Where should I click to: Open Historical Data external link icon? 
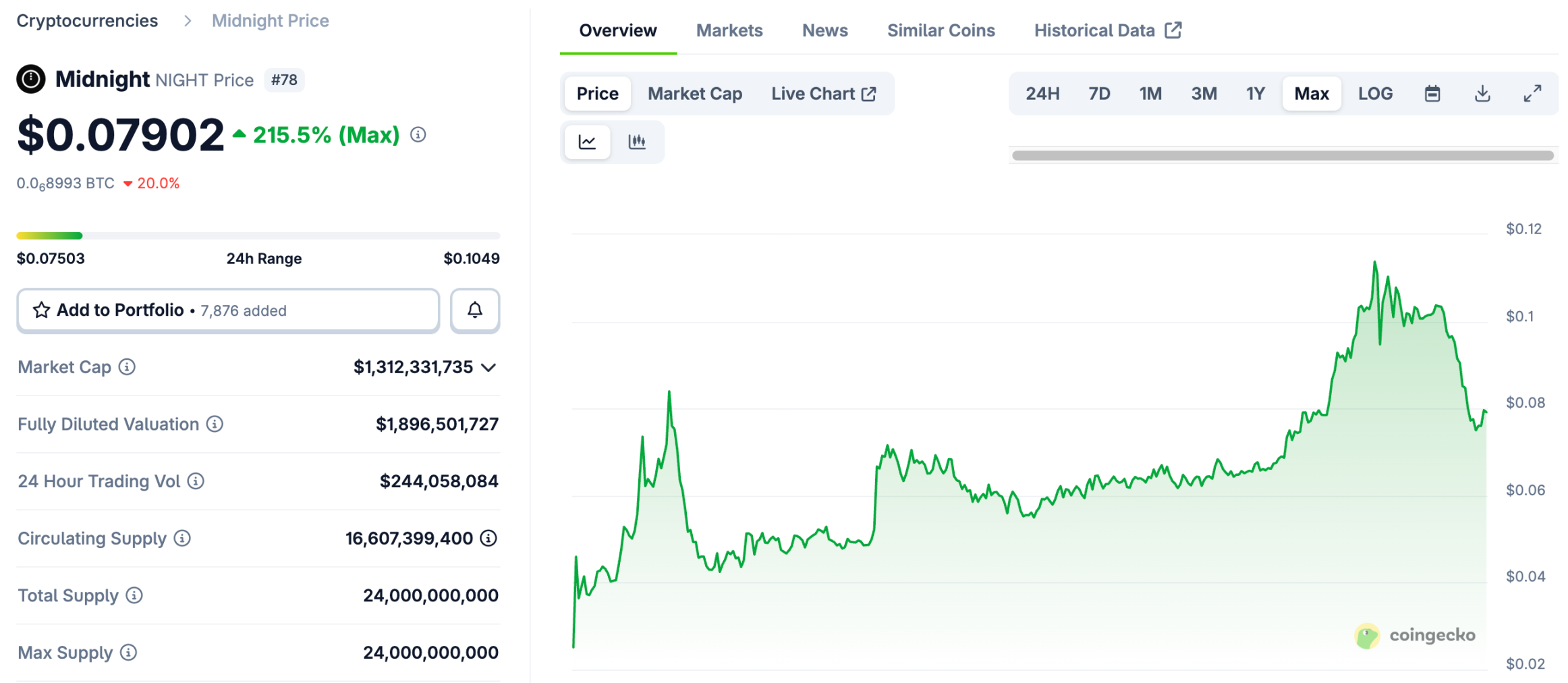tap(1173, 30)
